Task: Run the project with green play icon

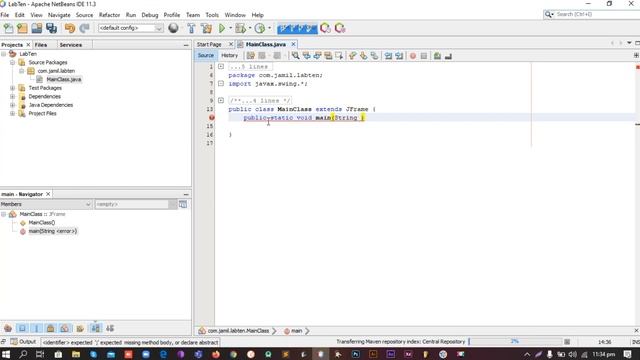Action: [222, 28]
